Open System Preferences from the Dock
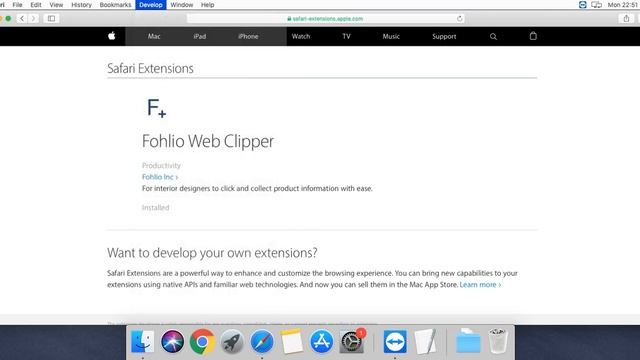The height and width of the screenshot is (360, 640). tap(351, 341)
